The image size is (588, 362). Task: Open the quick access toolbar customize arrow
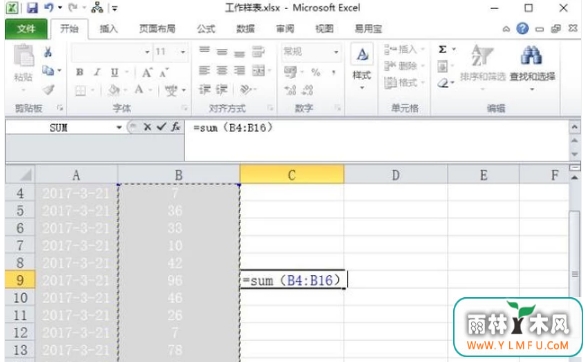115,8
